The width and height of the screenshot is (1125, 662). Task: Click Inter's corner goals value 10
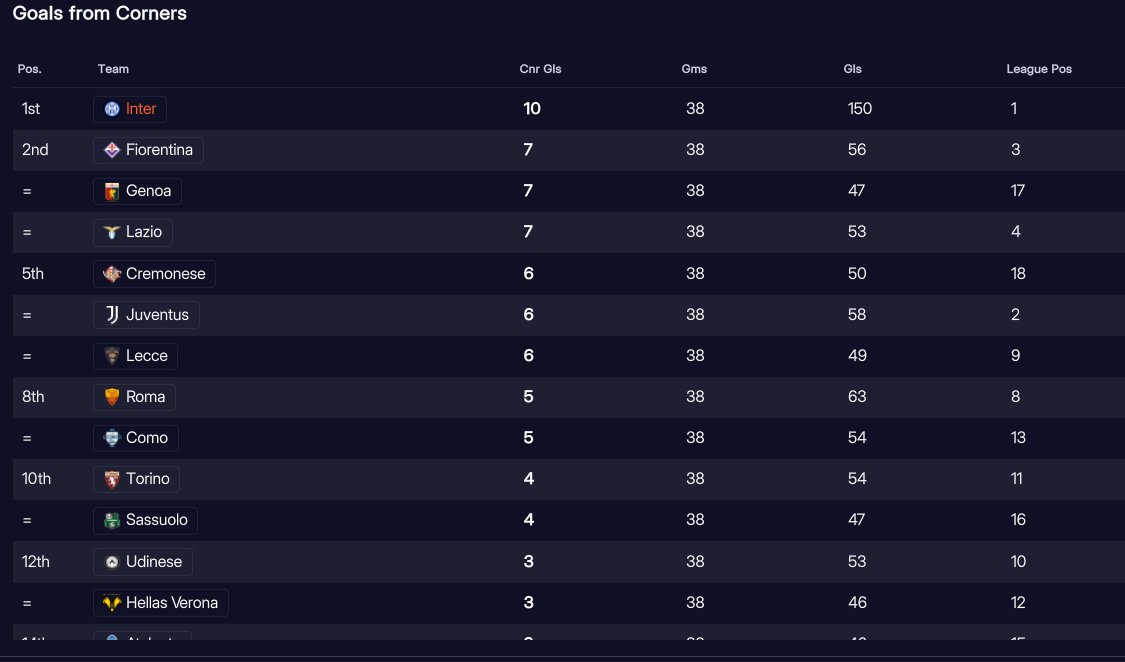[x=532, y=109]
